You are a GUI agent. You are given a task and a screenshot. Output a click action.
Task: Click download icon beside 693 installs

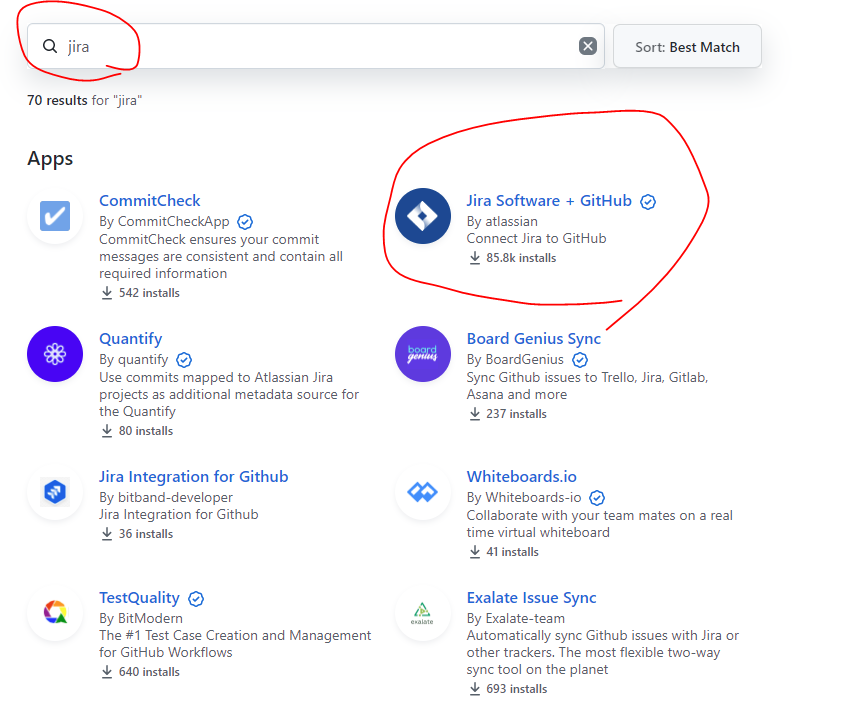(x=475, y=688)
